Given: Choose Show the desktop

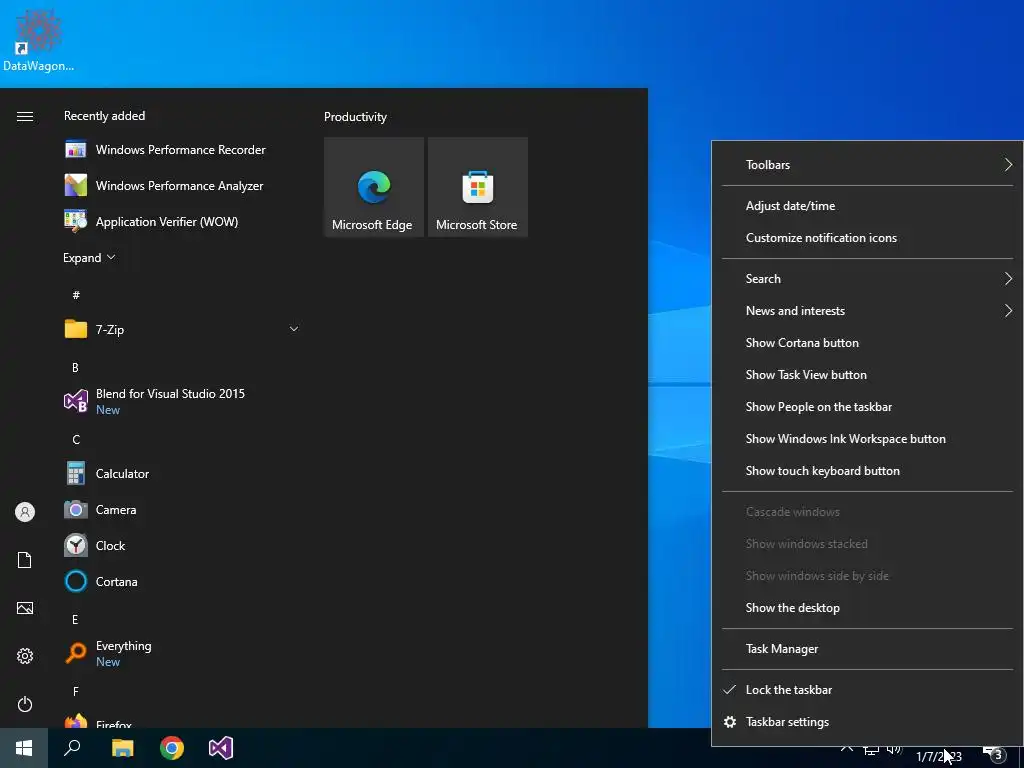Looking at the screenshot, I should (x=867, y=608).
